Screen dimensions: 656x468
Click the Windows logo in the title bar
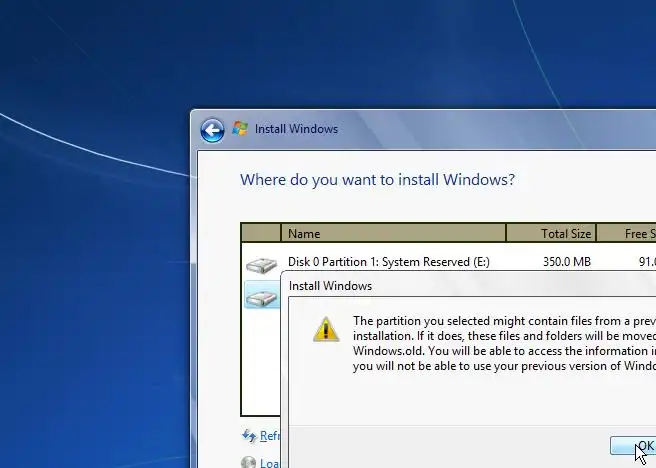pyautogui.click(x=240, y=129)
